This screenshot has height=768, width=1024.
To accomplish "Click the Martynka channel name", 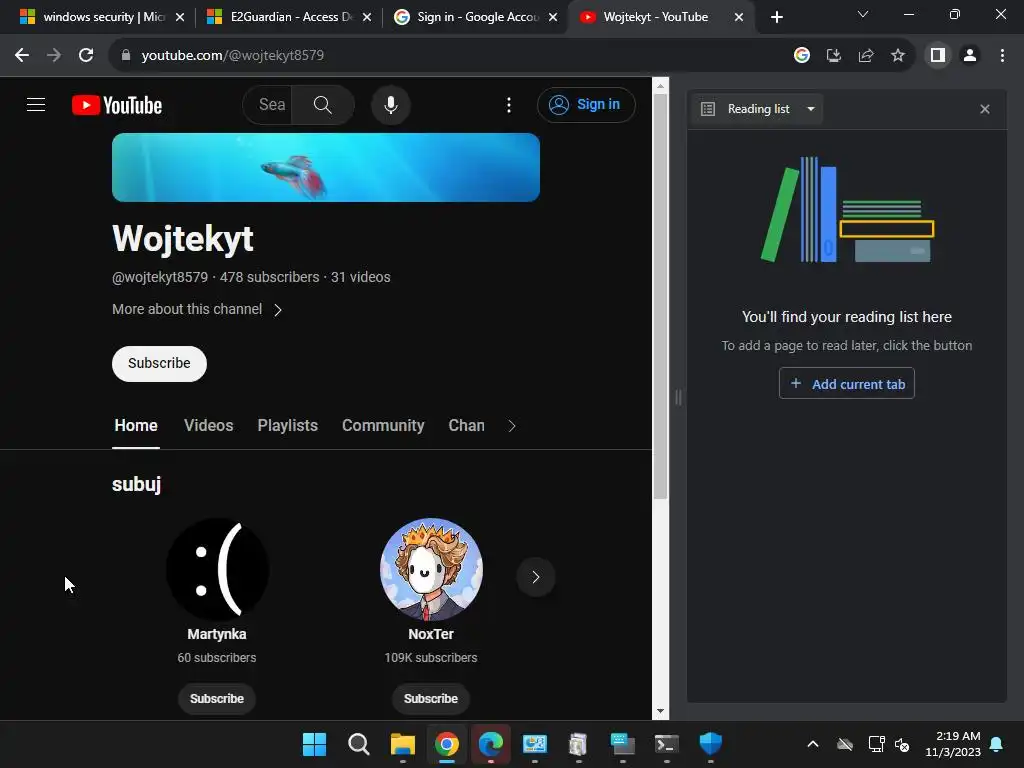I will coord(217,634).
